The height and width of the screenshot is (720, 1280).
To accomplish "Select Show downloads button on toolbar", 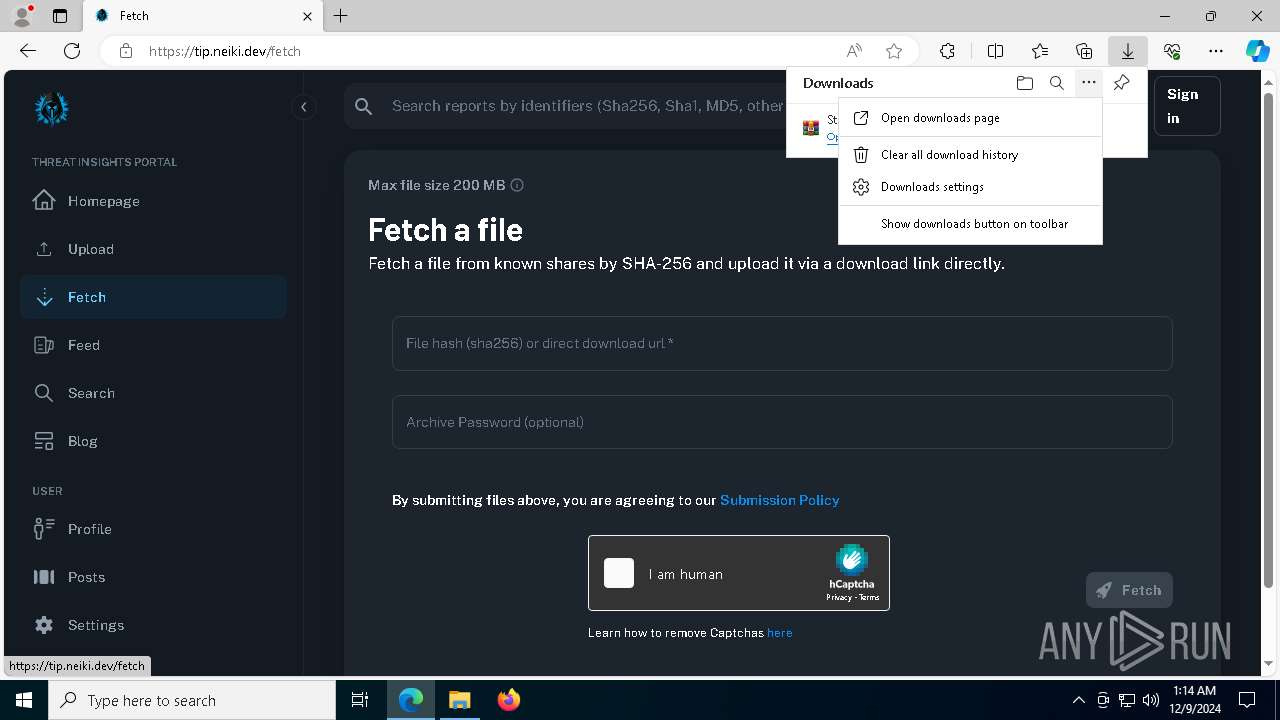I will click(970, 224).
